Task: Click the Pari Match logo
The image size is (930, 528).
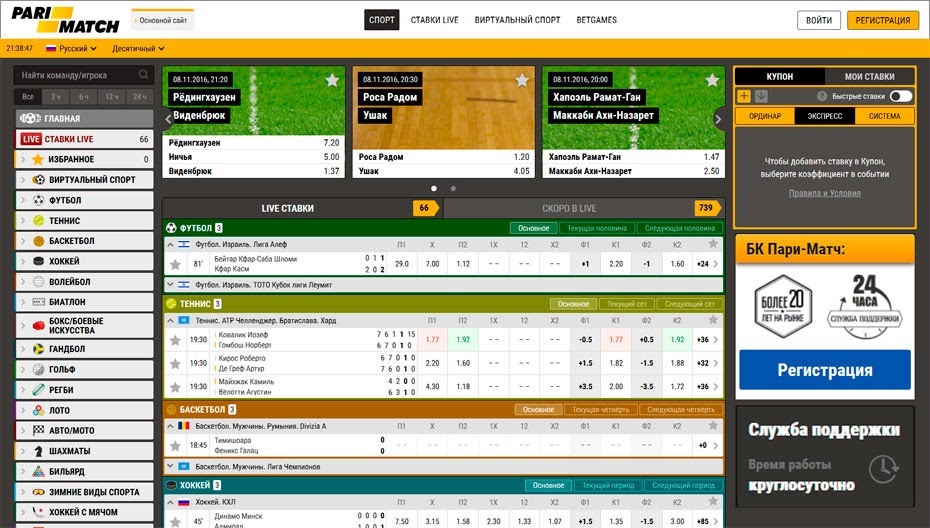Action: coord(65,20)
